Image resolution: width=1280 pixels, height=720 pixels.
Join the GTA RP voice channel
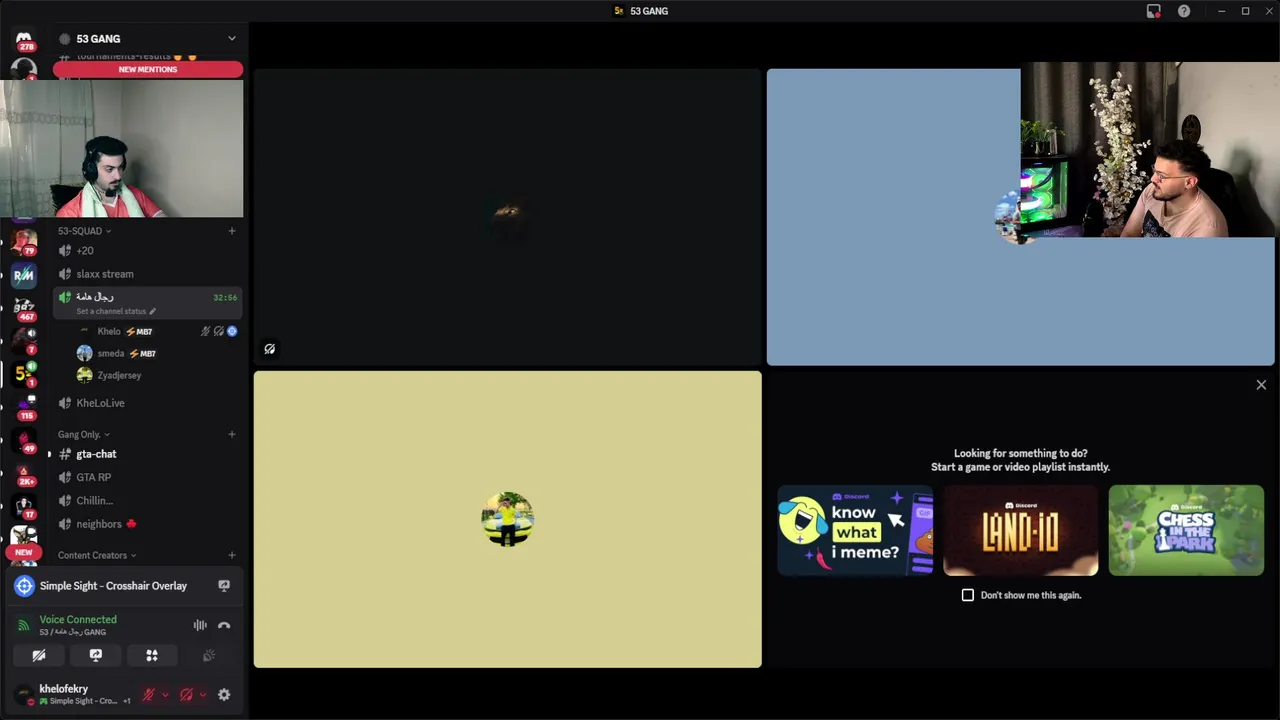coord(148,477)
